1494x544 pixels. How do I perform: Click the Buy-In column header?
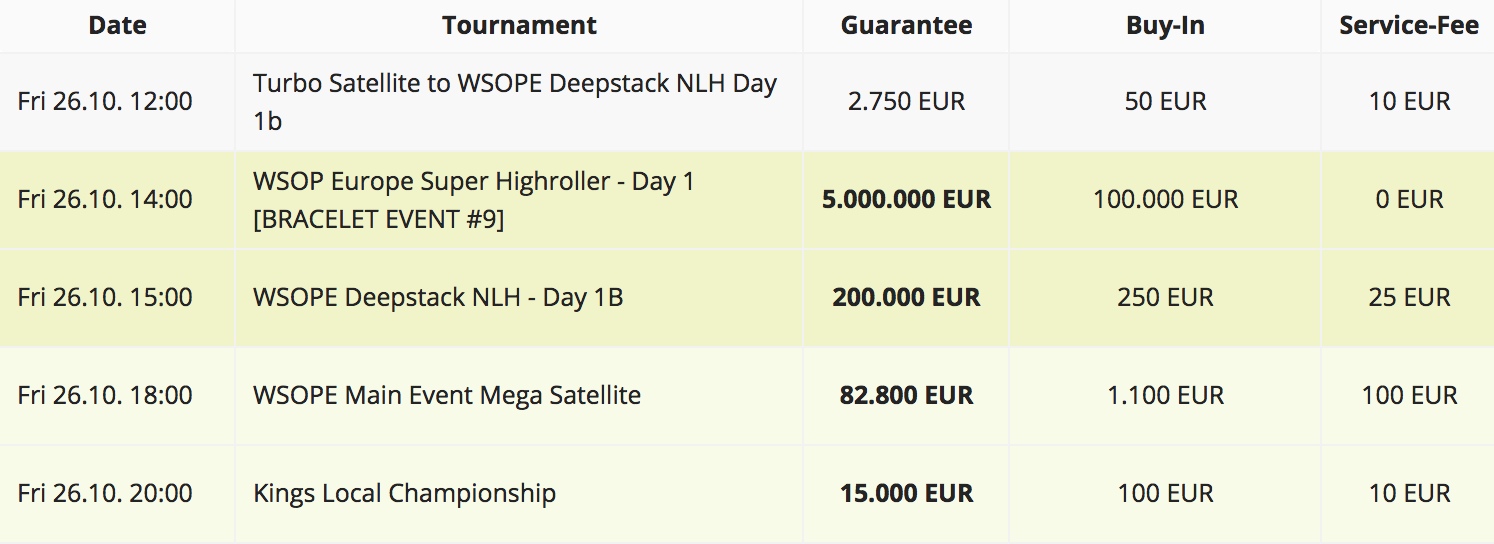tap(1165, 26)
